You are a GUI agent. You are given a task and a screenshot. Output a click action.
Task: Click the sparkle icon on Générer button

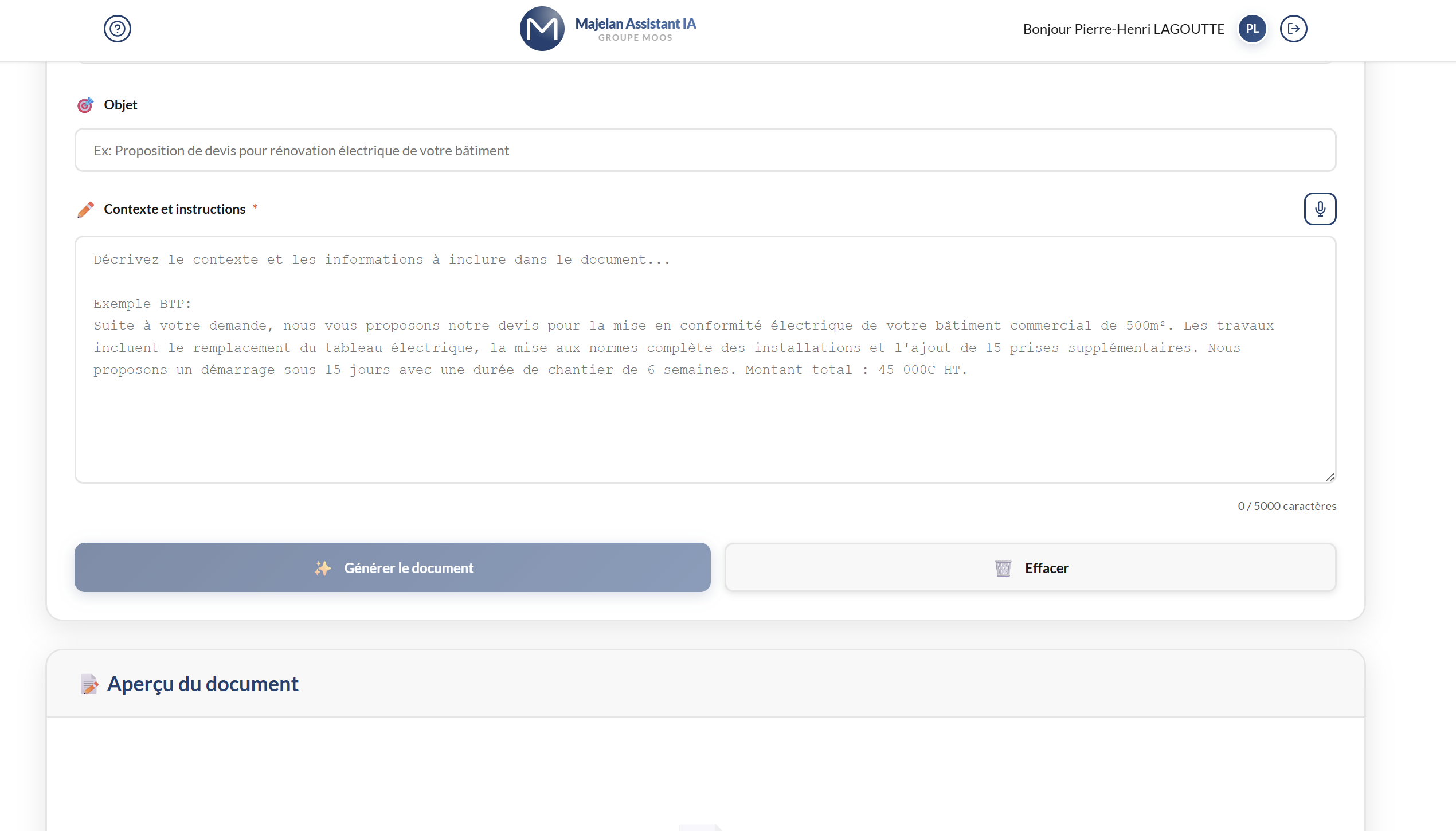click(x=323, y=568)
